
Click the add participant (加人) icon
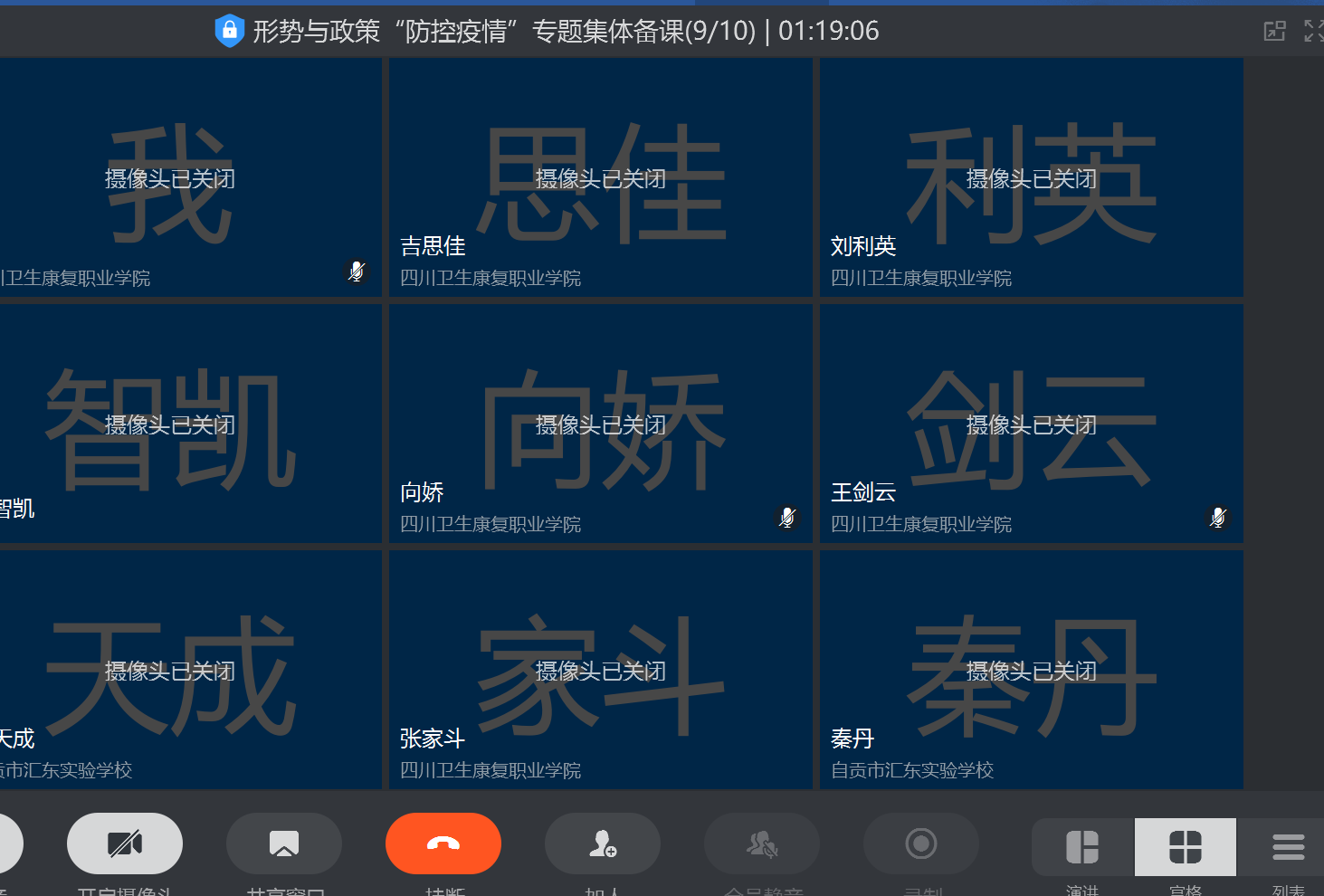pos(603,844)
